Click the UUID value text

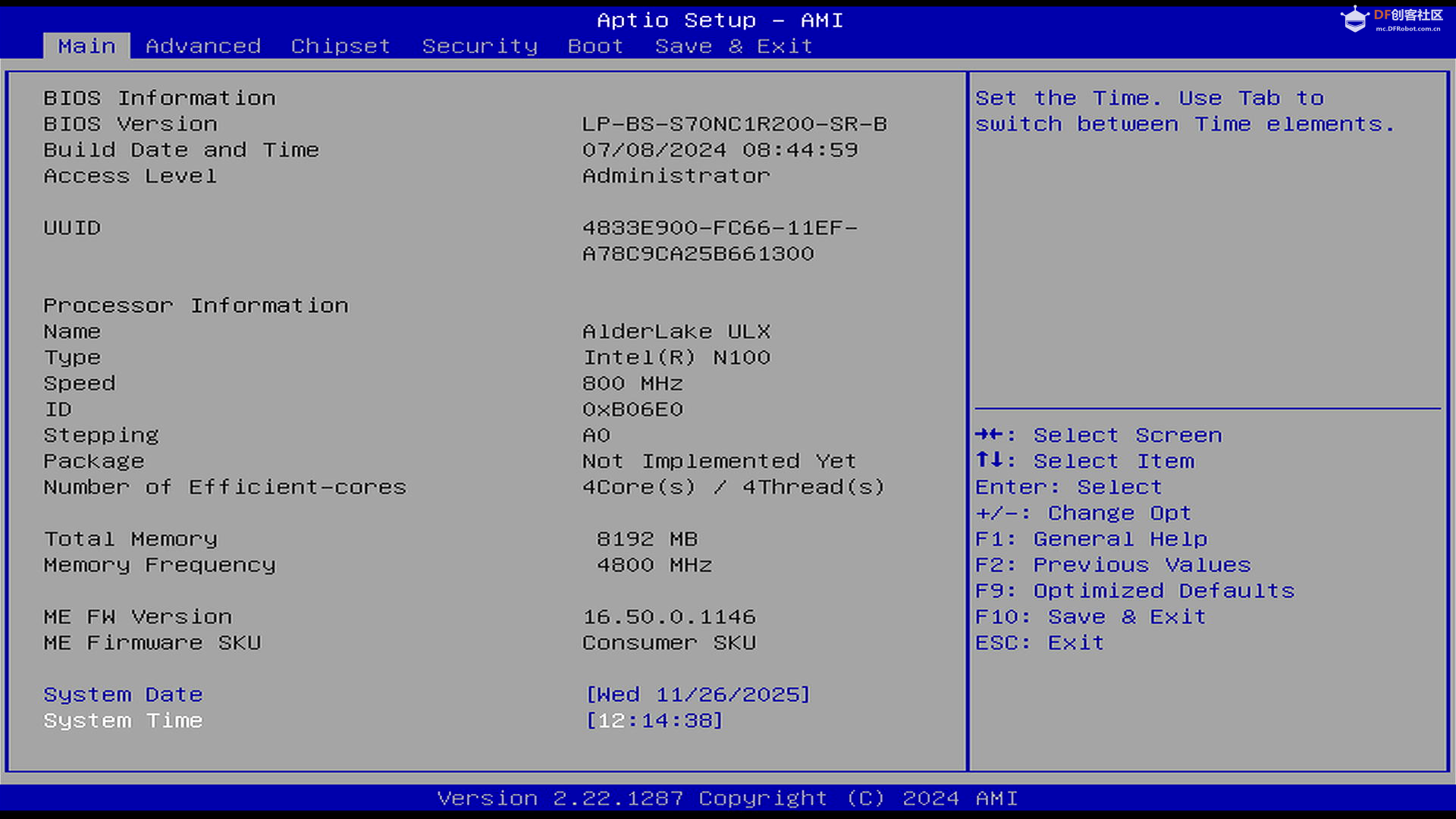click(719, 240)
